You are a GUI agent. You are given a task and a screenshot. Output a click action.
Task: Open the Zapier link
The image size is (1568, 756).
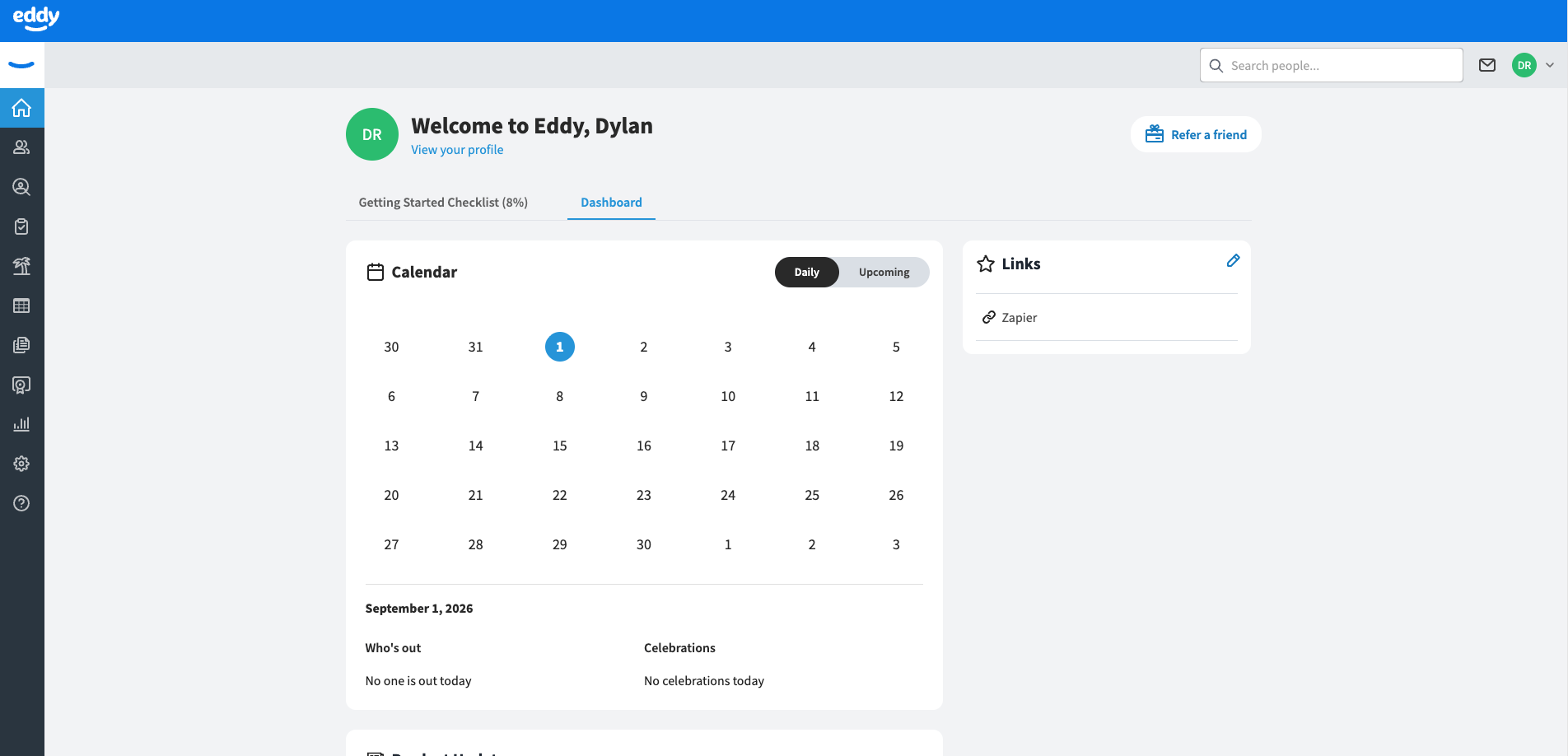pyautogui.click(x=1019, y=318)
